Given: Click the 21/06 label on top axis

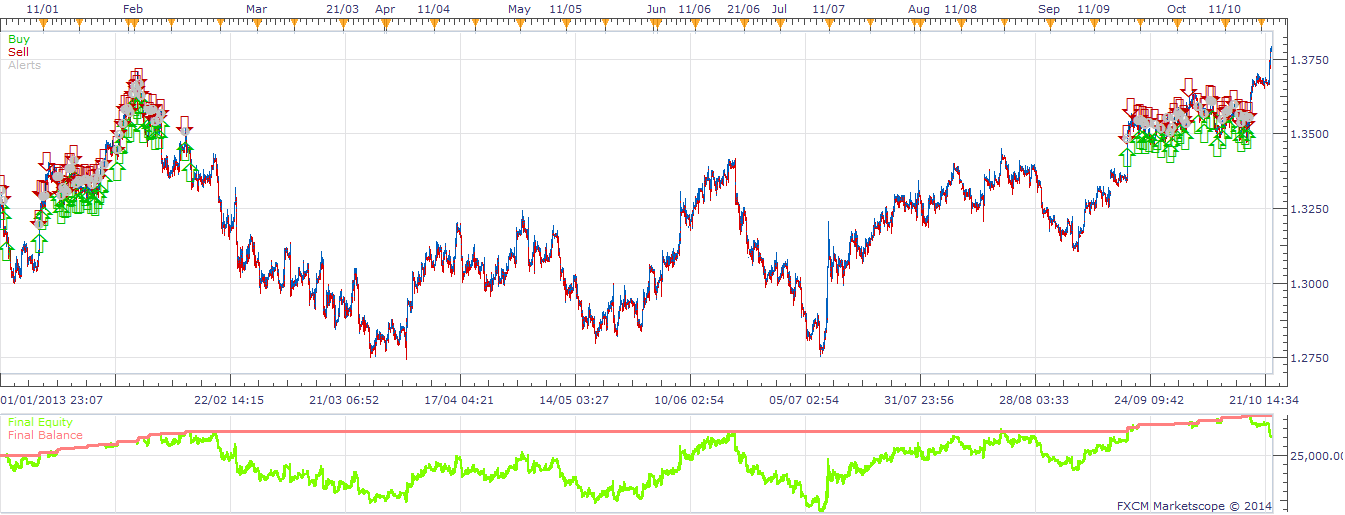Looking at the screenshot, I should coord(743,8).
